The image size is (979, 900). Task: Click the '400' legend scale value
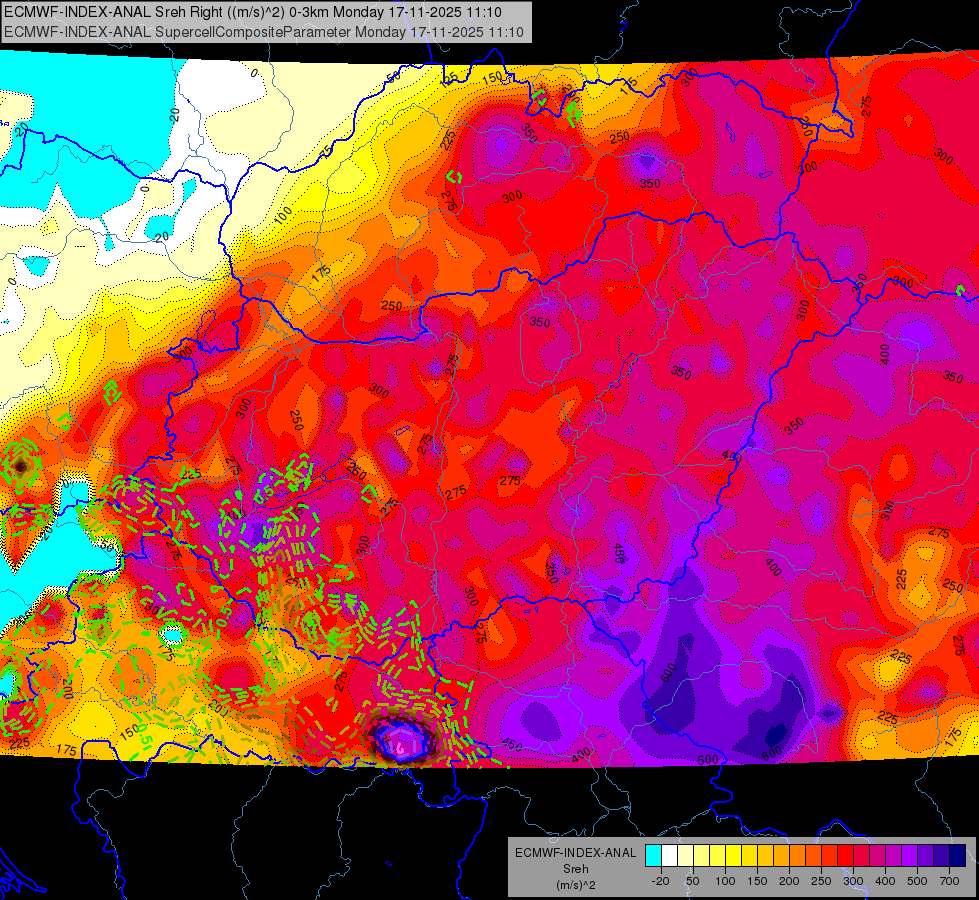pos(885,881)
